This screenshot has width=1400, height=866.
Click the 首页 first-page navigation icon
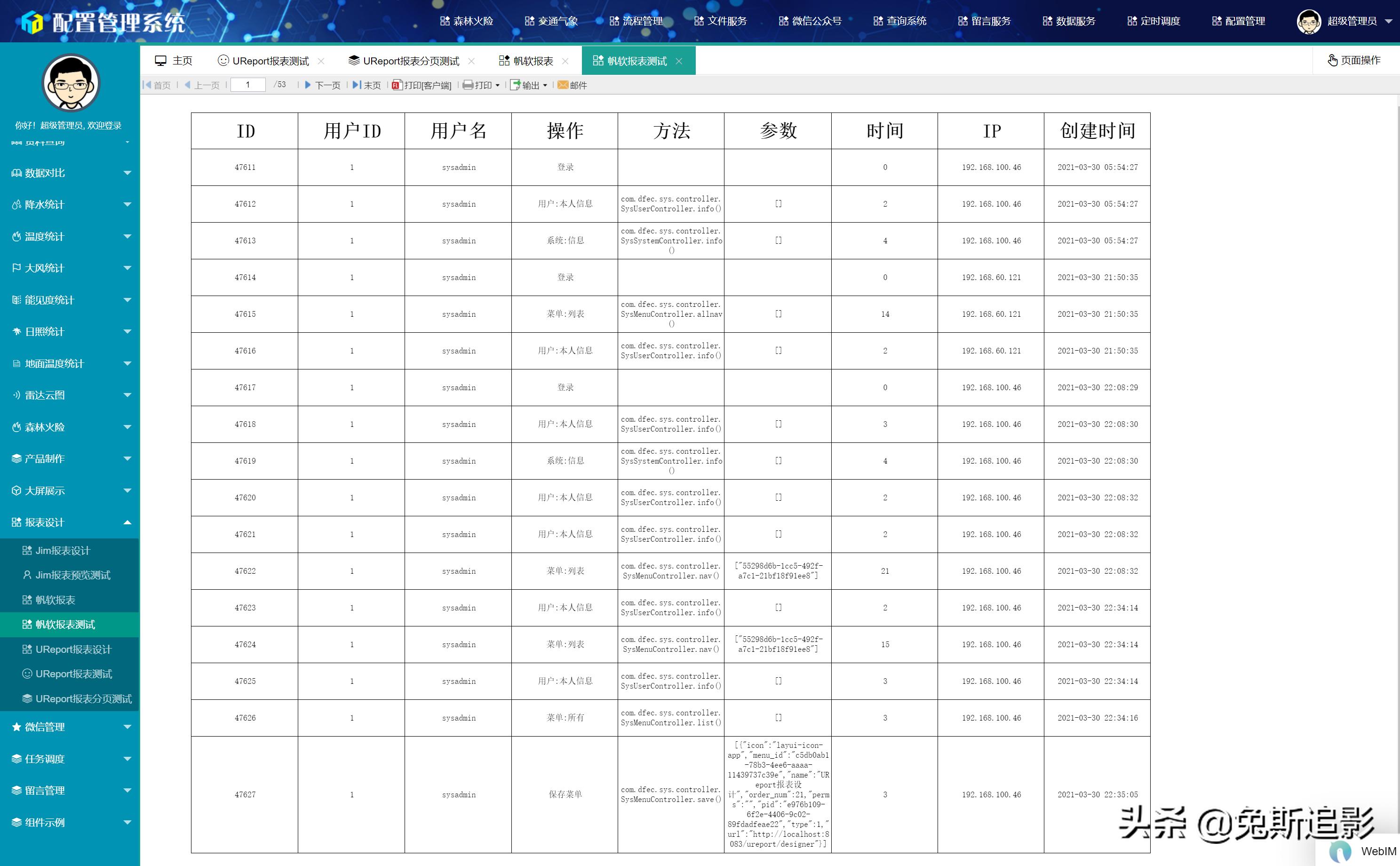(x=156, y=85)
